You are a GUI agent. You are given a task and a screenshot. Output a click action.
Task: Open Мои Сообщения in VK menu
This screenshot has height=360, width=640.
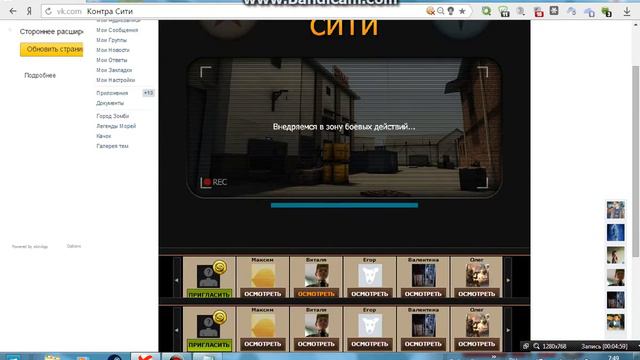(117, 30)
